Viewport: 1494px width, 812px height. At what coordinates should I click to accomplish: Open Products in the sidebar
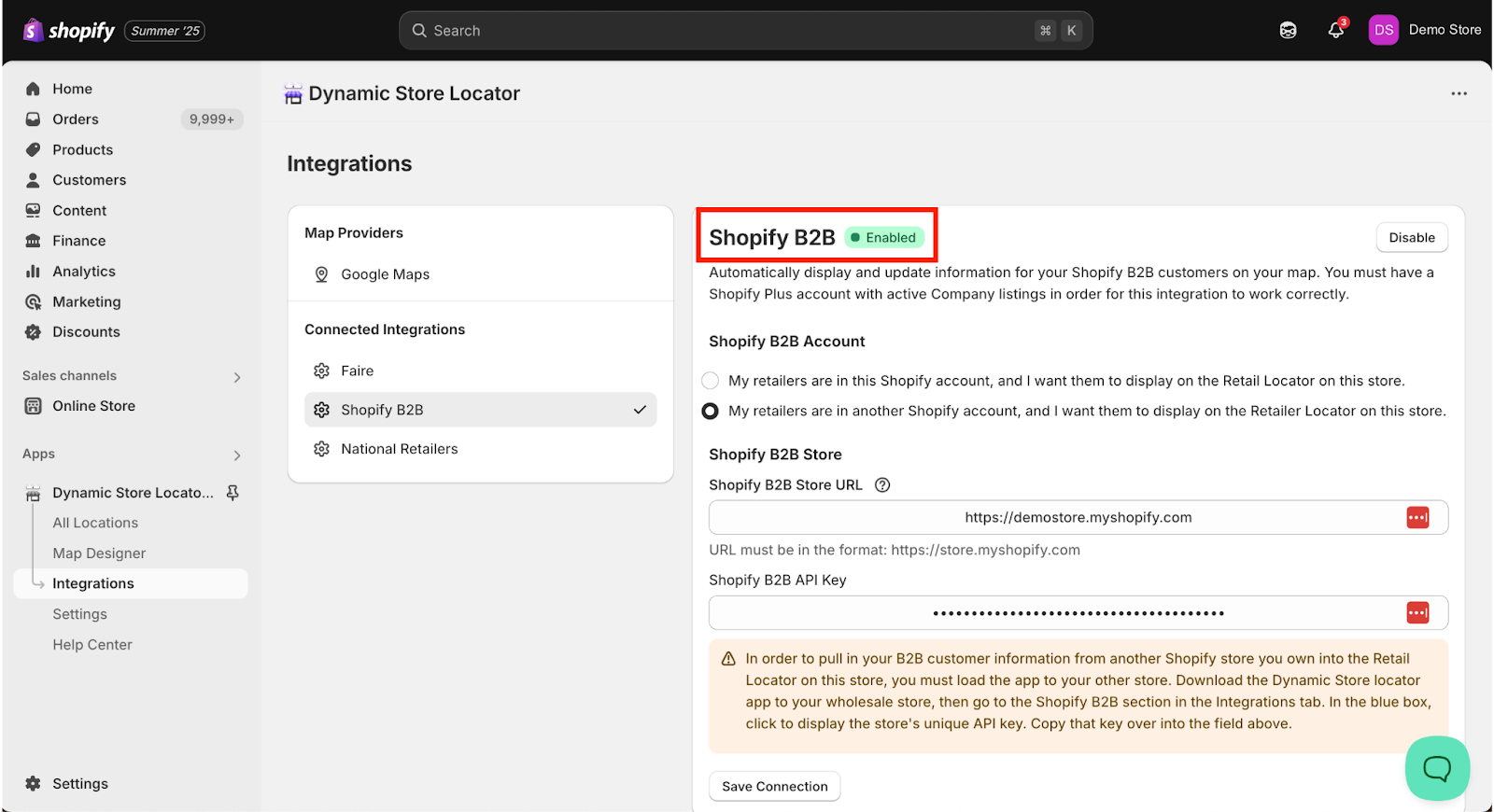(82, 149)
